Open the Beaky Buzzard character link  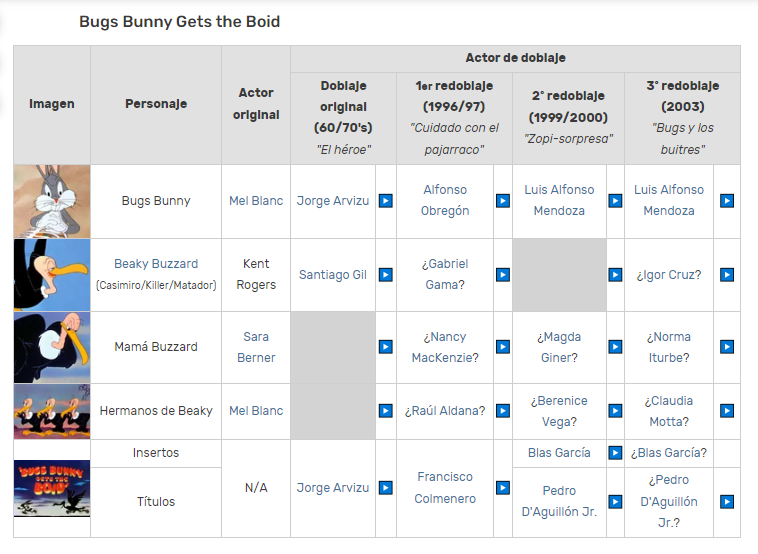point(156,263)
